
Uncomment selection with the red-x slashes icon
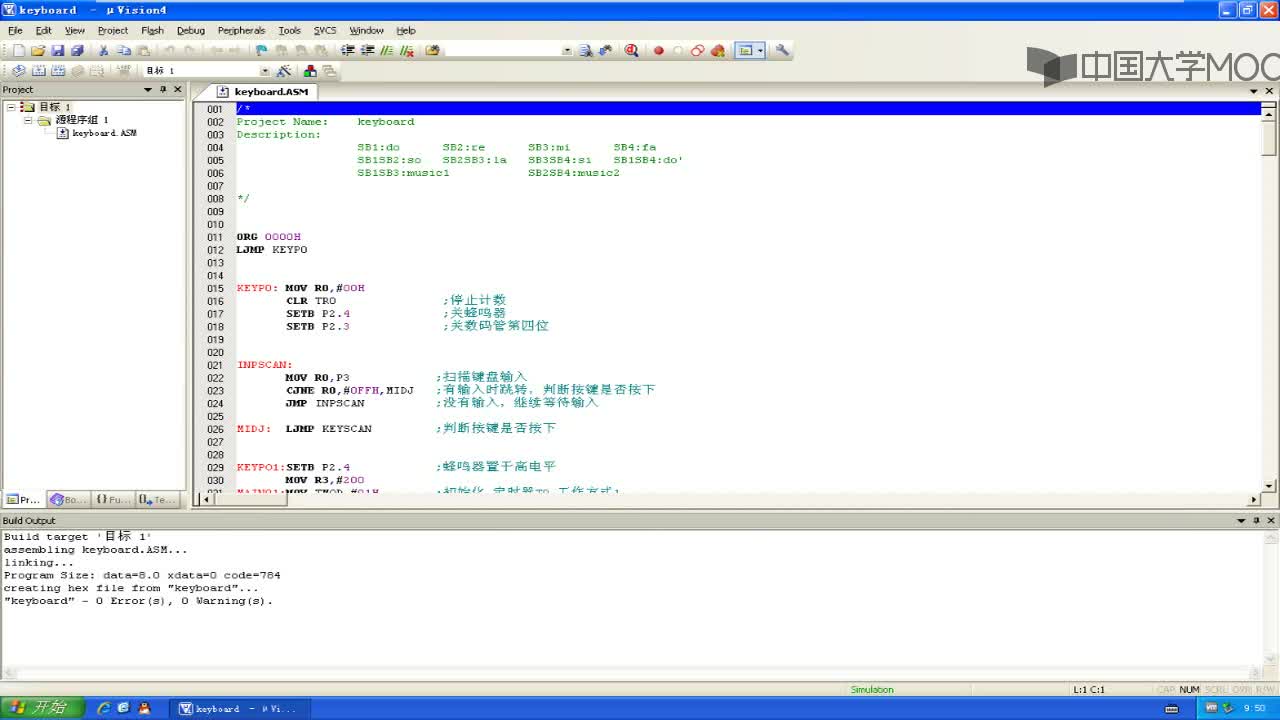point(406,51)
